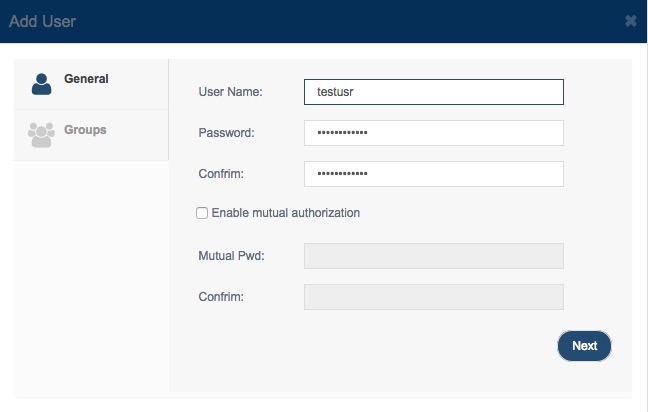Image resolution: width=648 pixels, height=412 pixels.
Task: Click the 'Mutual Pwd:' label
Action: [x=231, y=256]
